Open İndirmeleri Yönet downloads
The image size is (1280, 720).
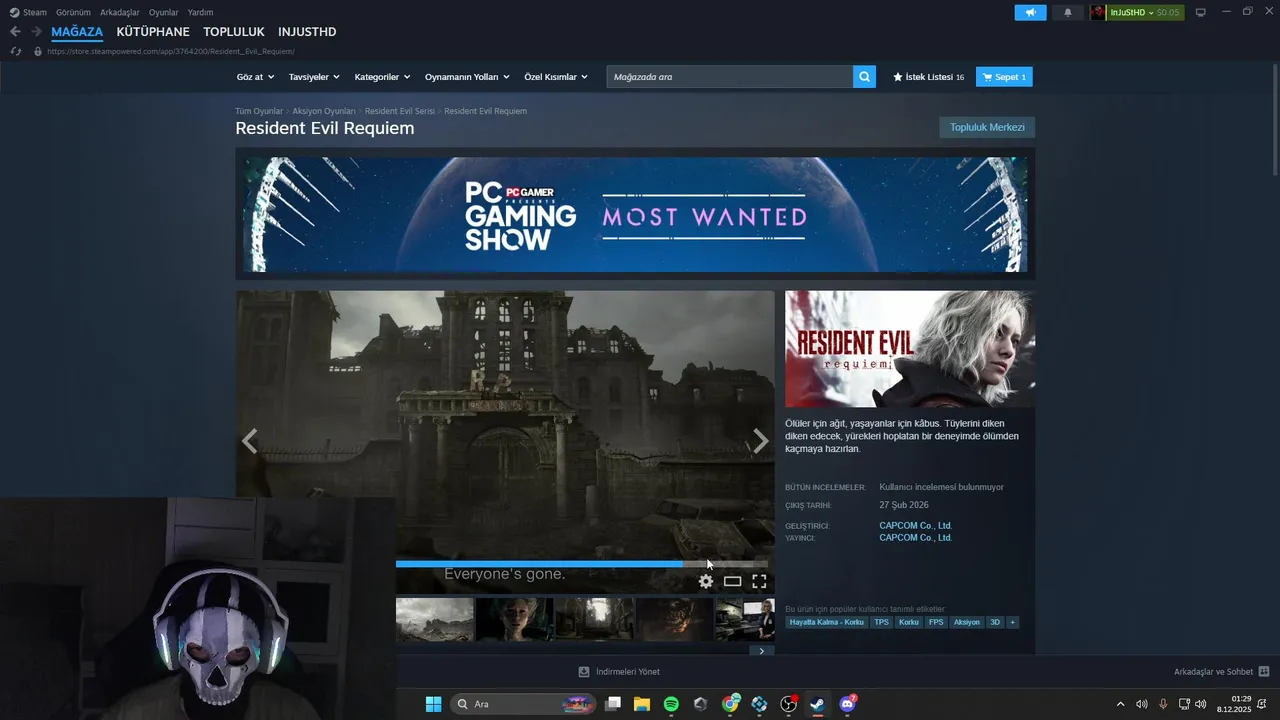[619, 672]
